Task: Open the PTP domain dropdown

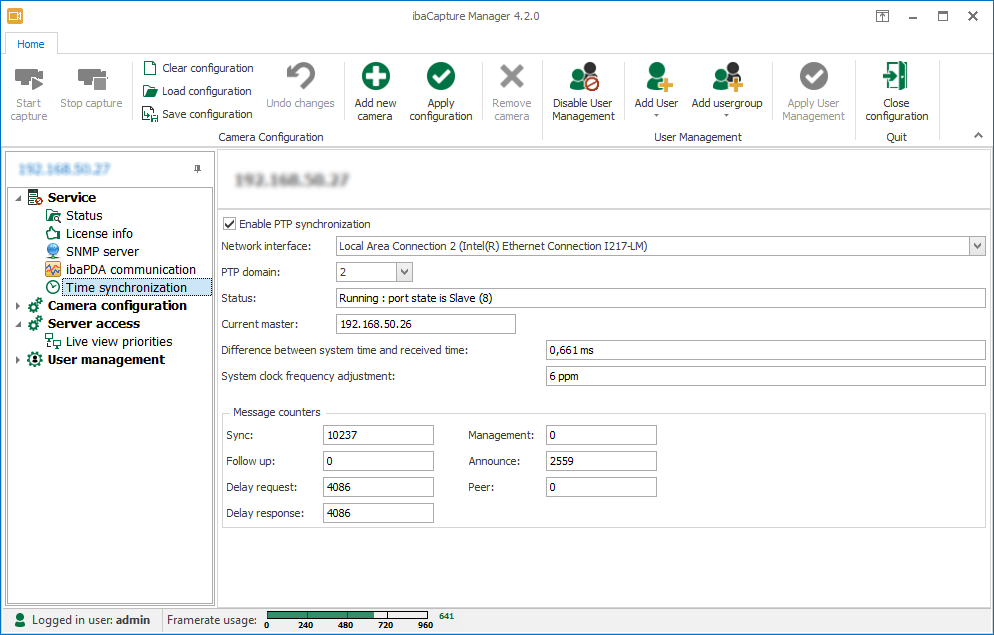Action: click(404, 272)
